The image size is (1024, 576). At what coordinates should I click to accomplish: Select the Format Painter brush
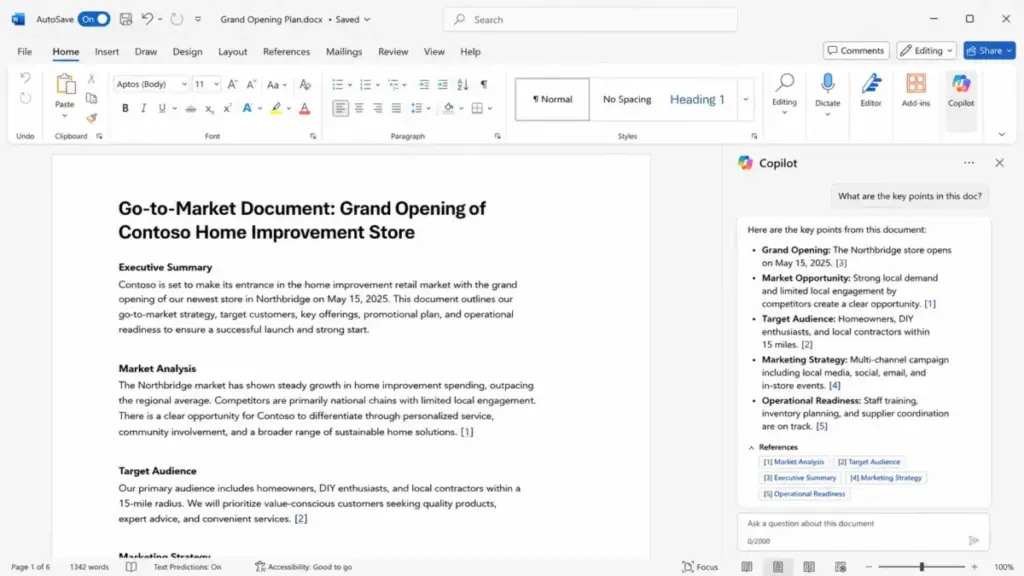pos(91,118)
